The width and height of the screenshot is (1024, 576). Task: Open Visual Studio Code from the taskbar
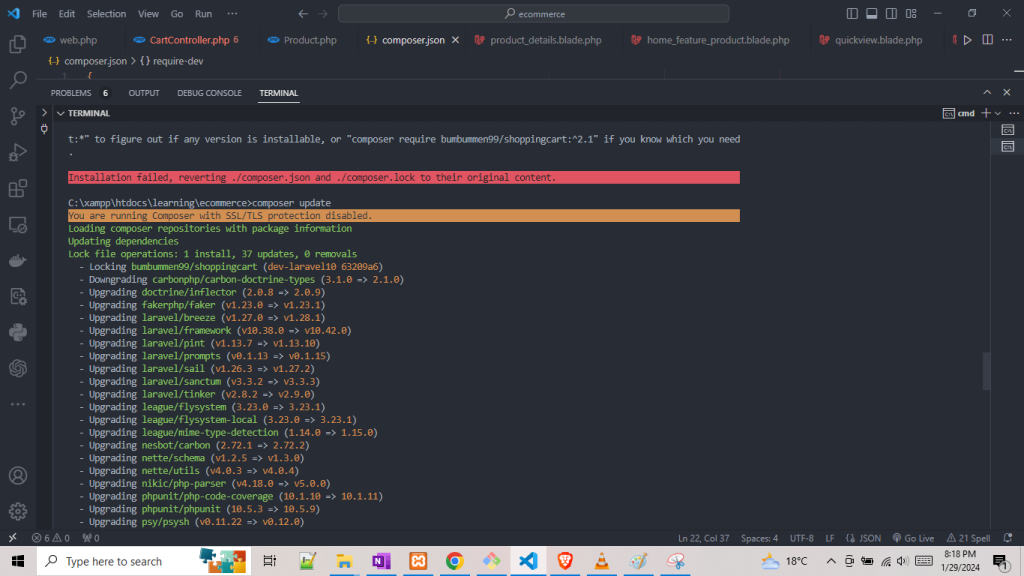click(x=528, y=561)
